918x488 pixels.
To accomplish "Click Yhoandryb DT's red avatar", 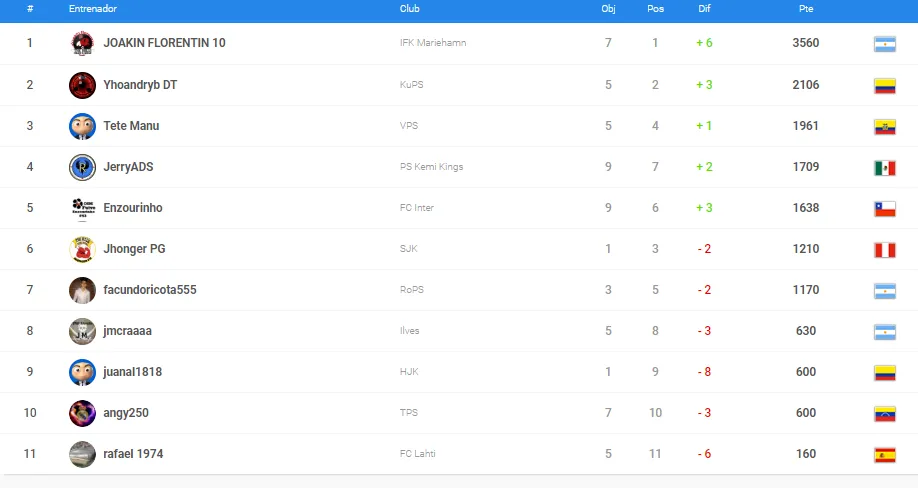I will pos(82,85).
